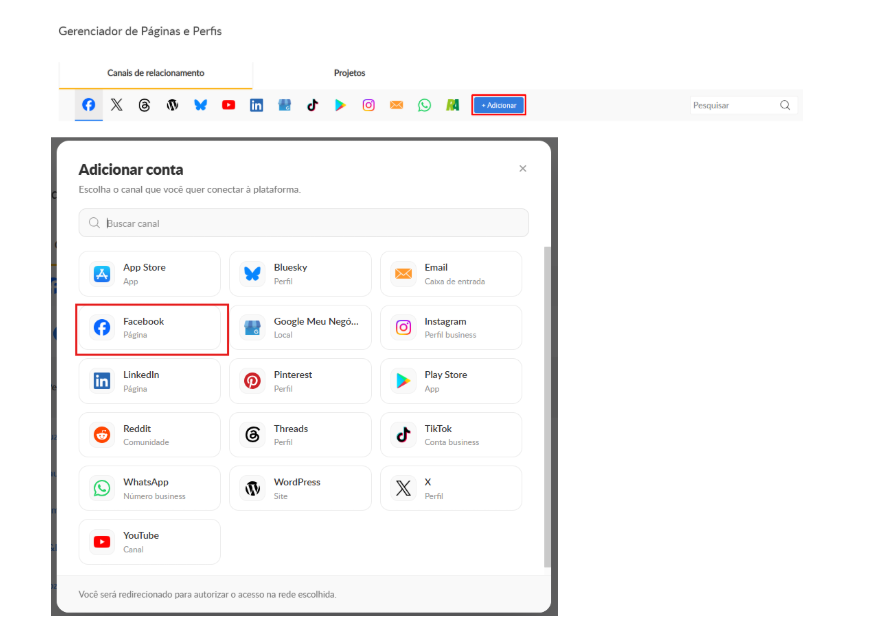Click the + Adicionar button
The width and height of the screenshot is (878, 620).
498,105
